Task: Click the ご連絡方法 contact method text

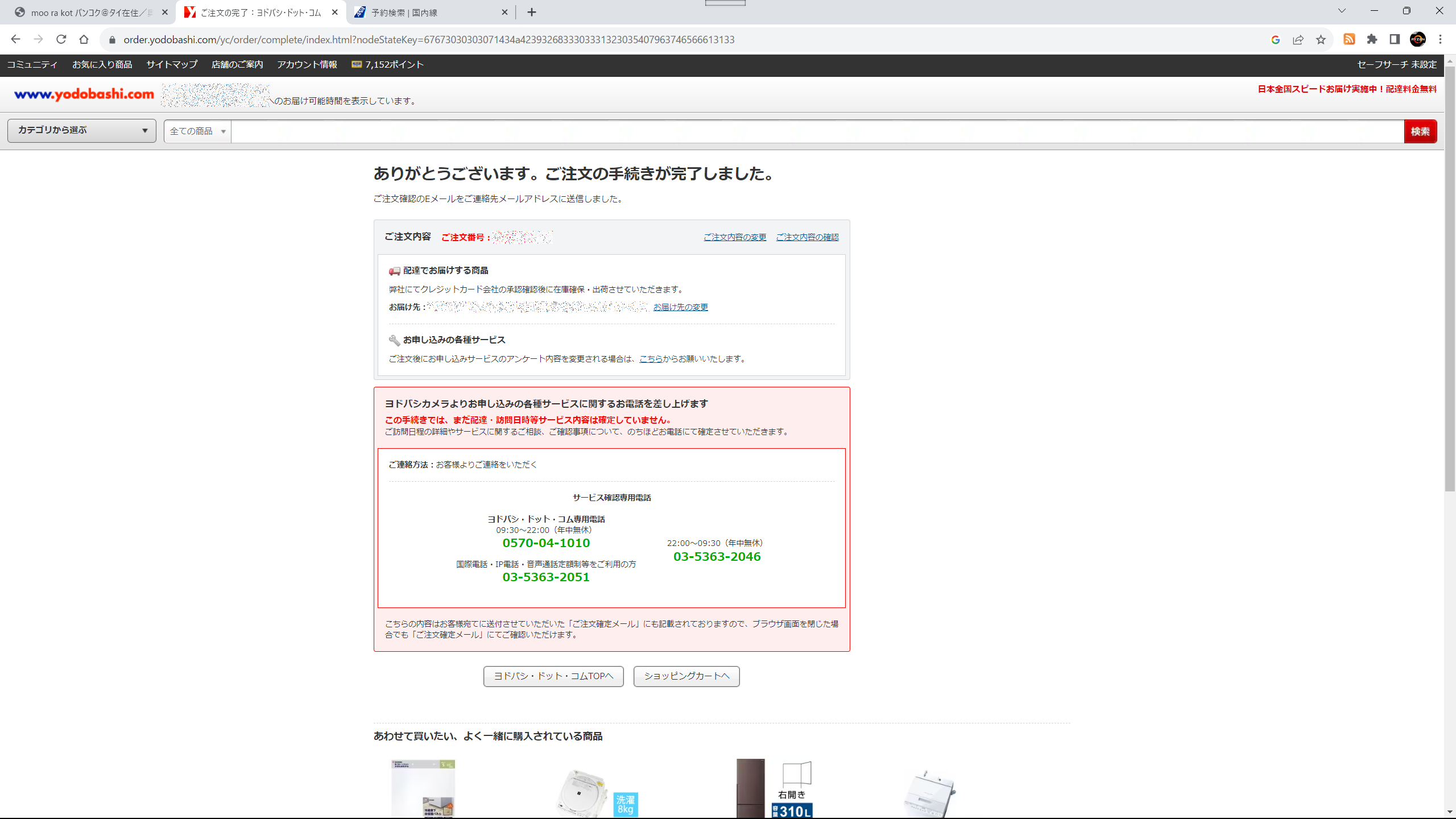Action: (462, 465)
